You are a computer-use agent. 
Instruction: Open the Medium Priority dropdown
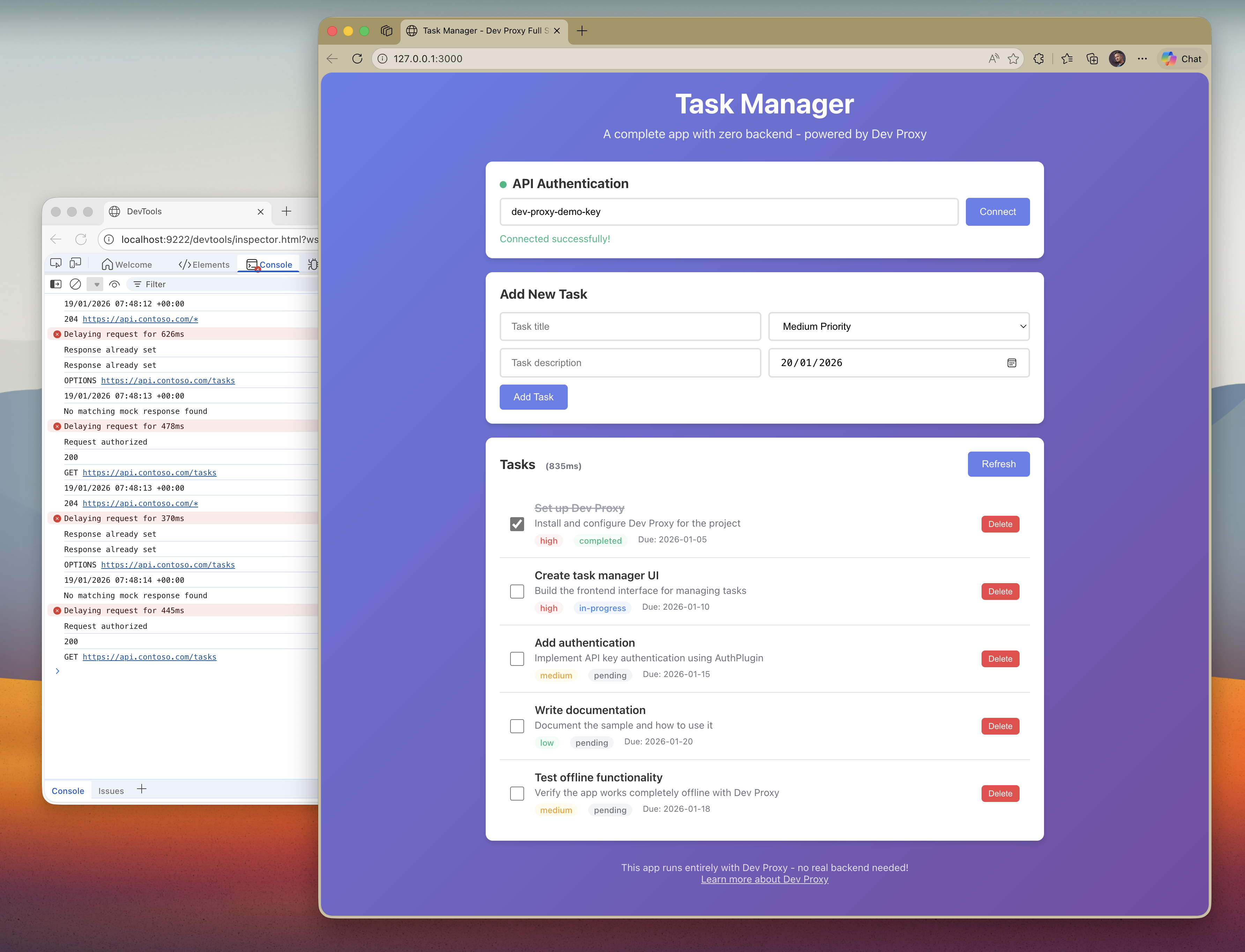point(899,326)
